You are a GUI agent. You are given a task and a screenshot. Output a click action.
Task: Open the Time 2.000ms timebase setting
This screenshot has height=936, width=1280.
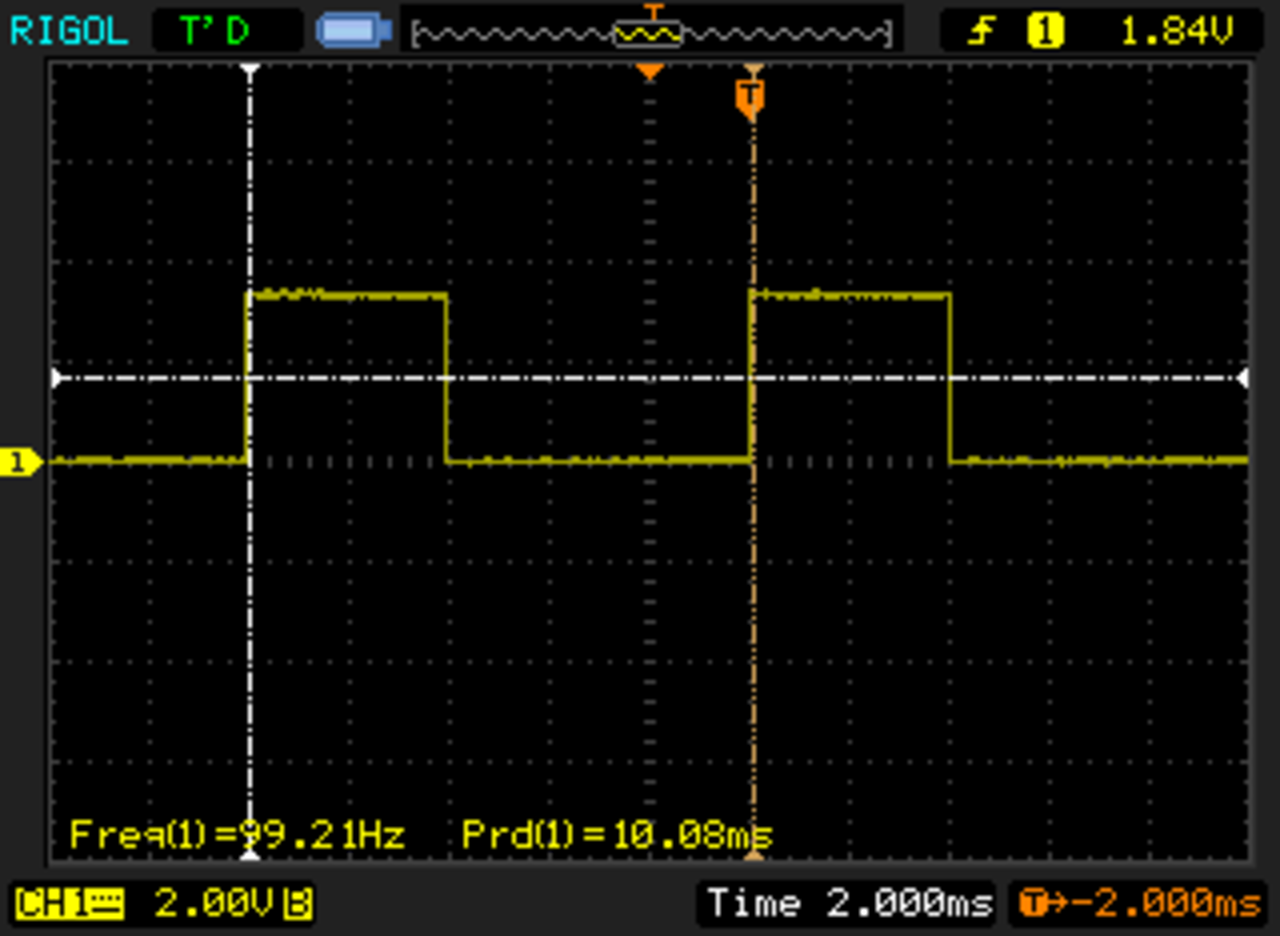click(x=849, y=904)
